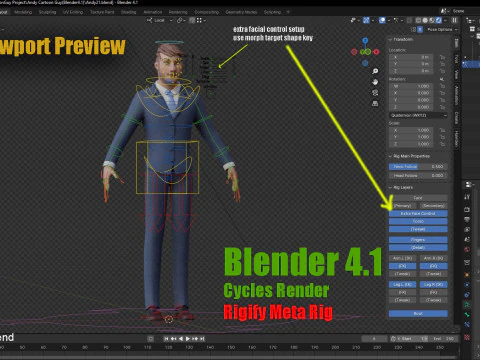Image resolution: width=480 pixels, height=360 pixels.
Task: Switch to the Texture Paint workspace
Action: [x=102, y=12]
